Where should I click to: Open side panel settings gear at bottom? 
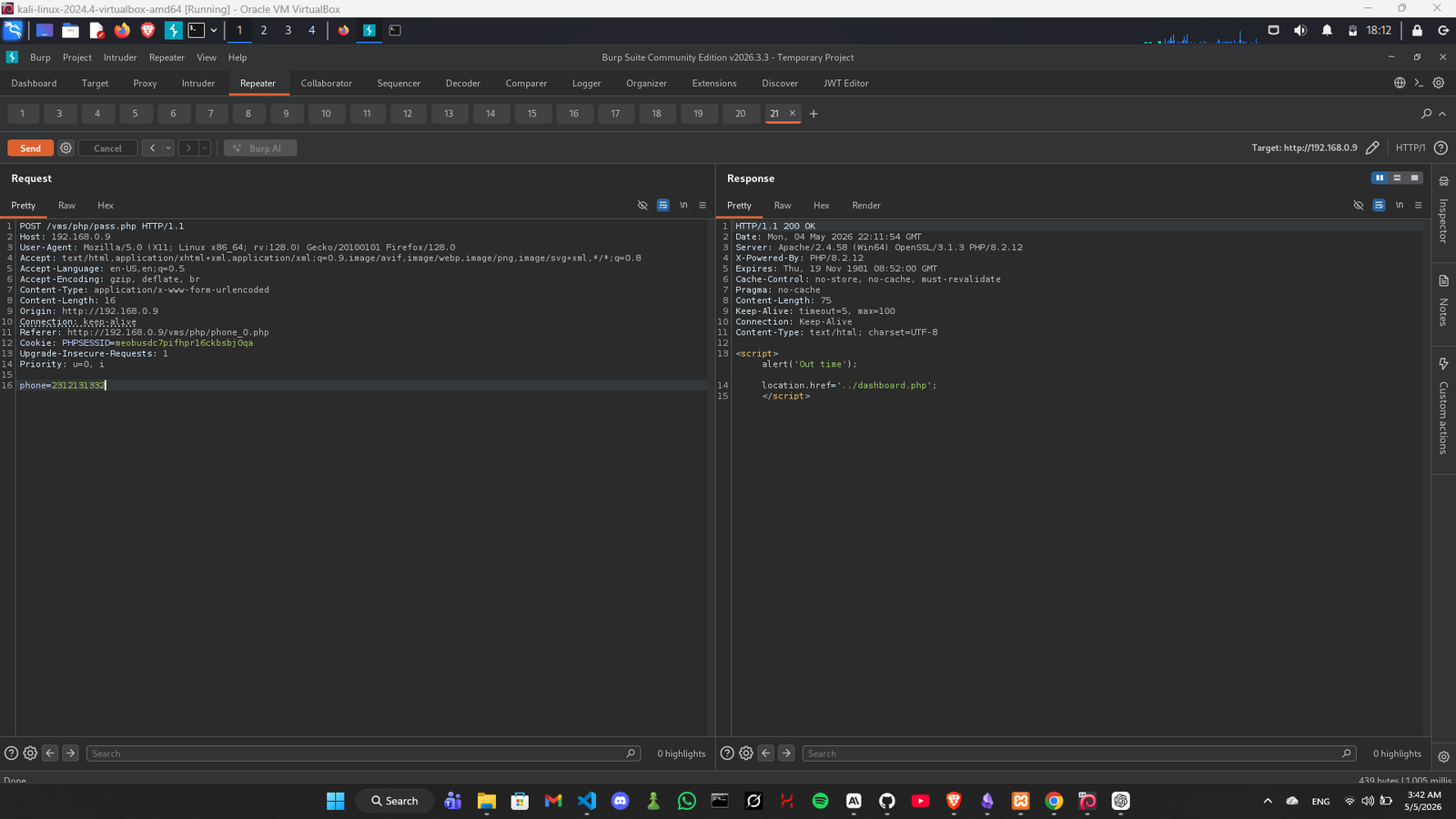(x=1443, y=756)
